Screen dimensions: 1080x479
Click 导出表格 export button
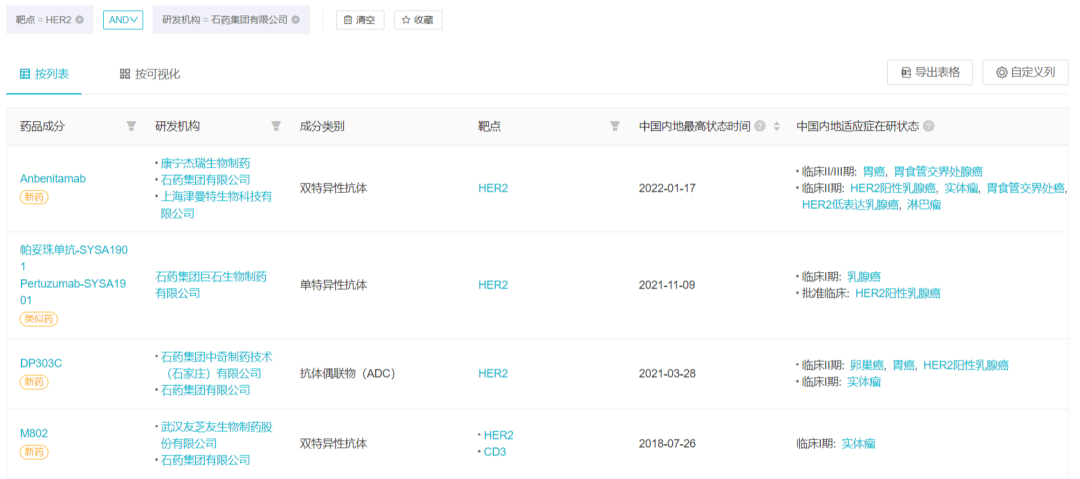tap(930, 72)
